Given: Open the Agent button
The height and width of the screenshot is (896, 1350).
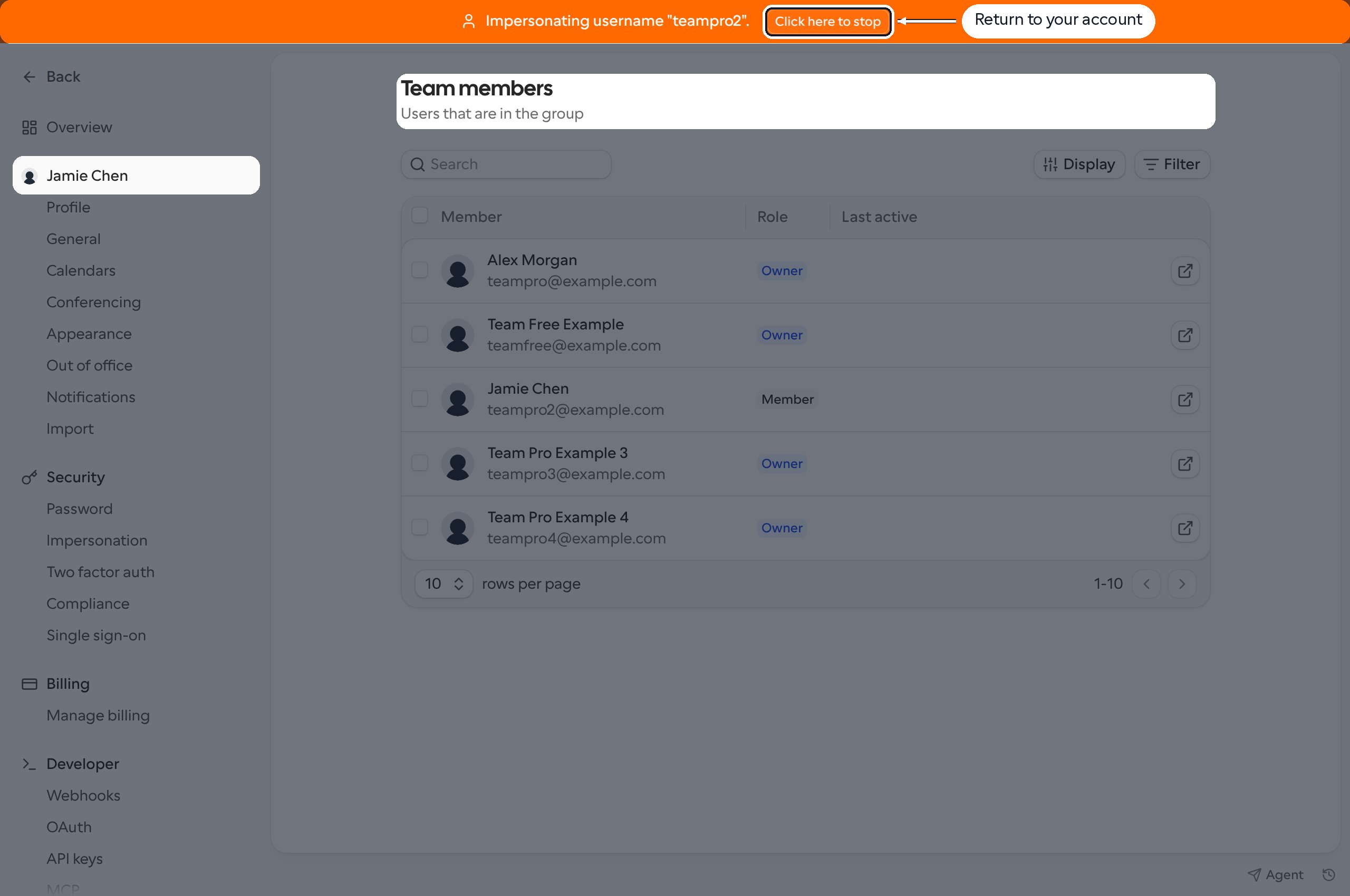Looking at the screenshot, I should [x=1276, y=874].
